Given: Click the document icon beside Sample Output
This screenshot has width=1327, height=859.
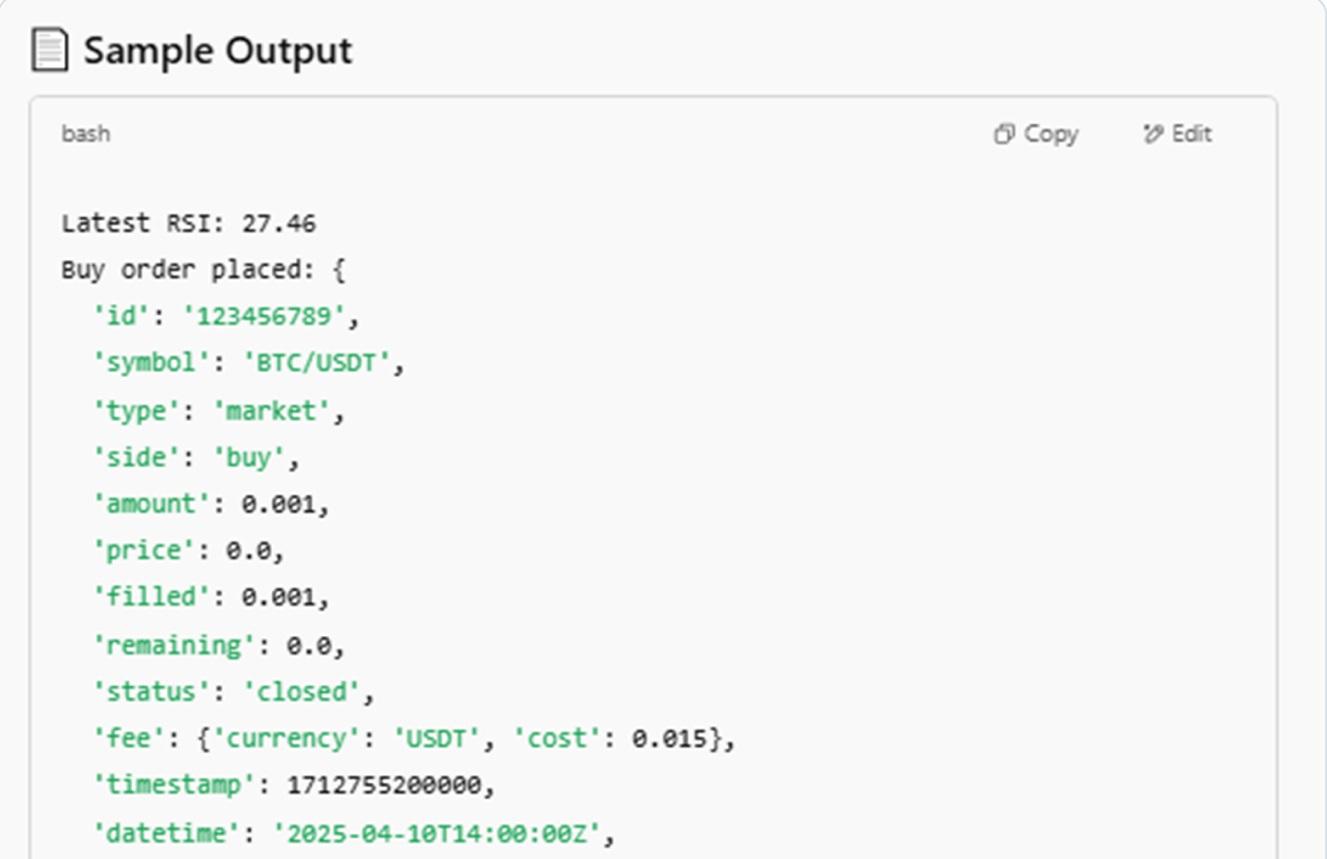Looking at the screenshot, I should pyautogui.click(x=50, y=50).
